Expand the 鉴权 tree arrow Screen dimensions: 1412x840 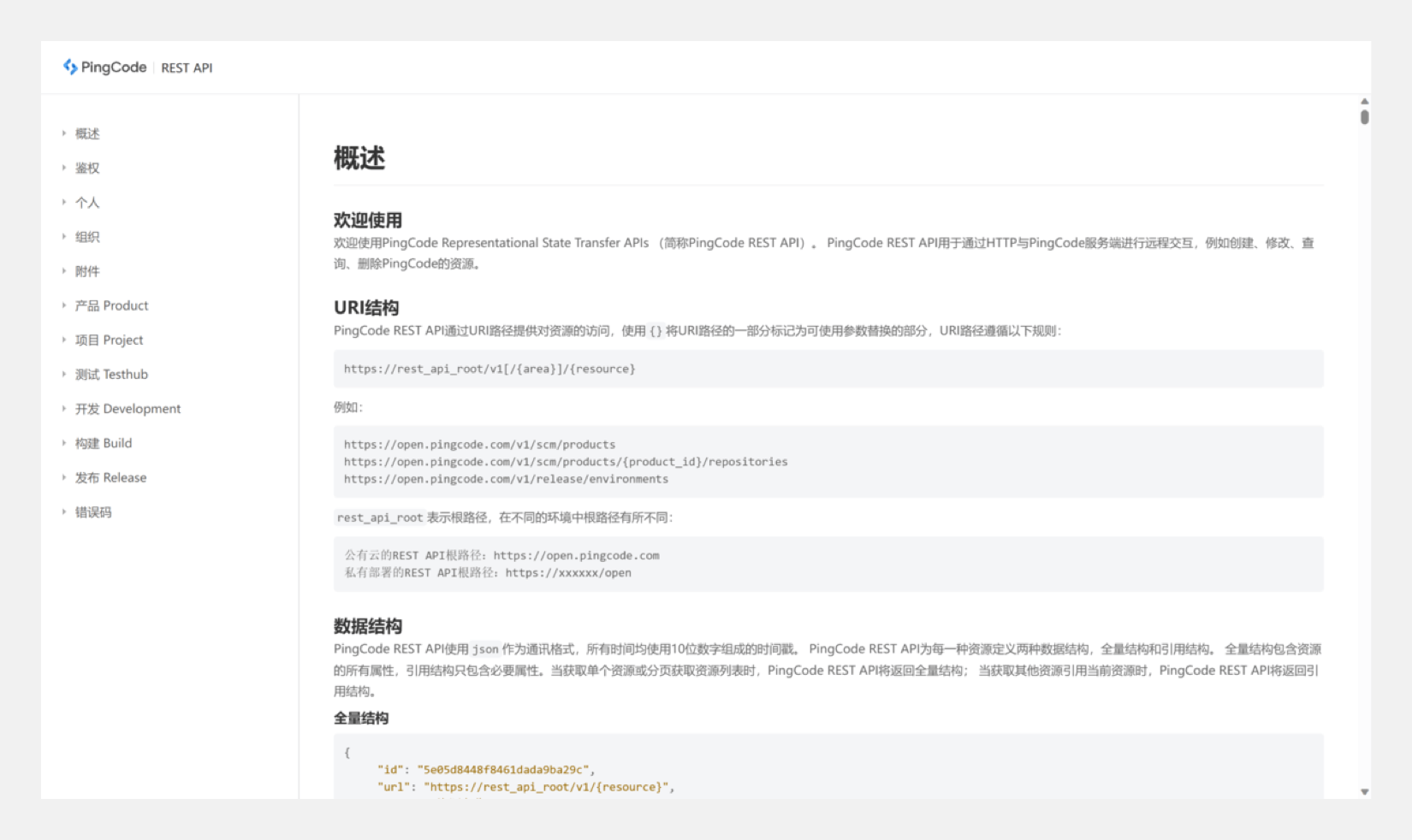coord(63,168)
